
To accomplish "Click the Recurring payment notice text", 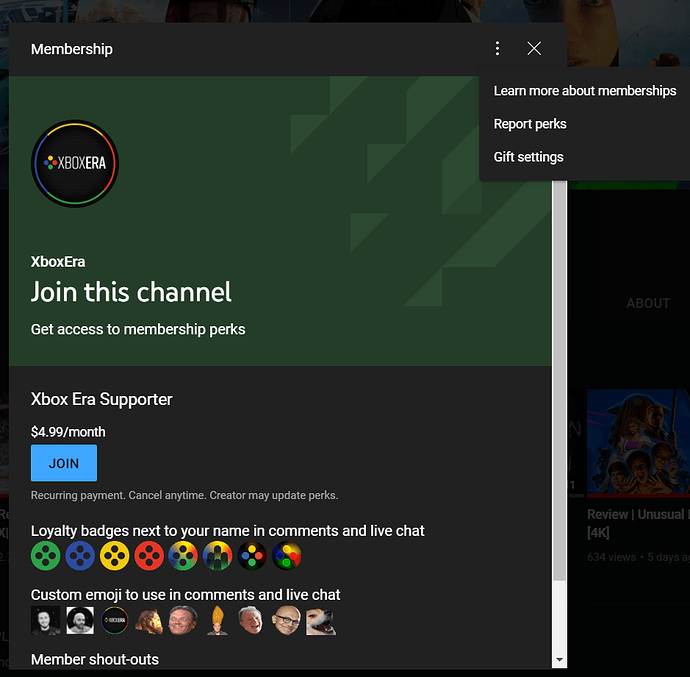I will tap(184, 495).
